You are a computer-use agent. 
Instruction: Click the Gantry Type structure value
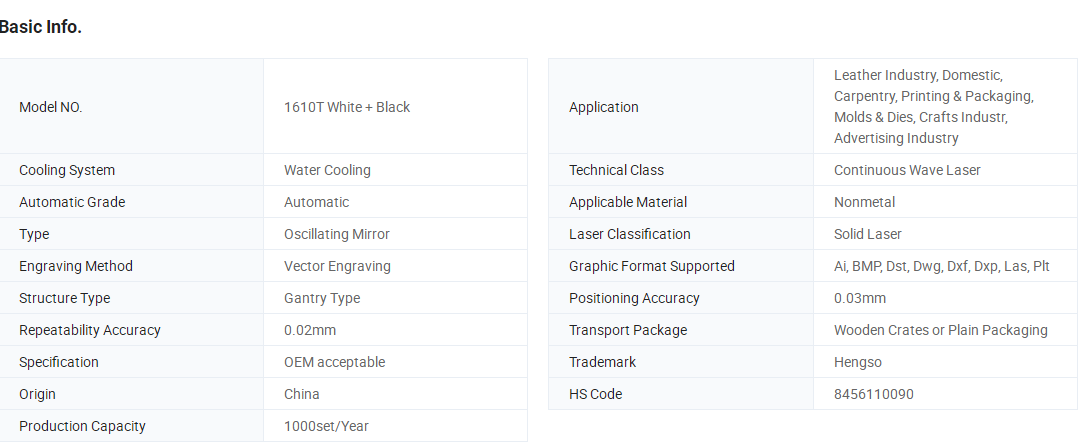[322, 298]
